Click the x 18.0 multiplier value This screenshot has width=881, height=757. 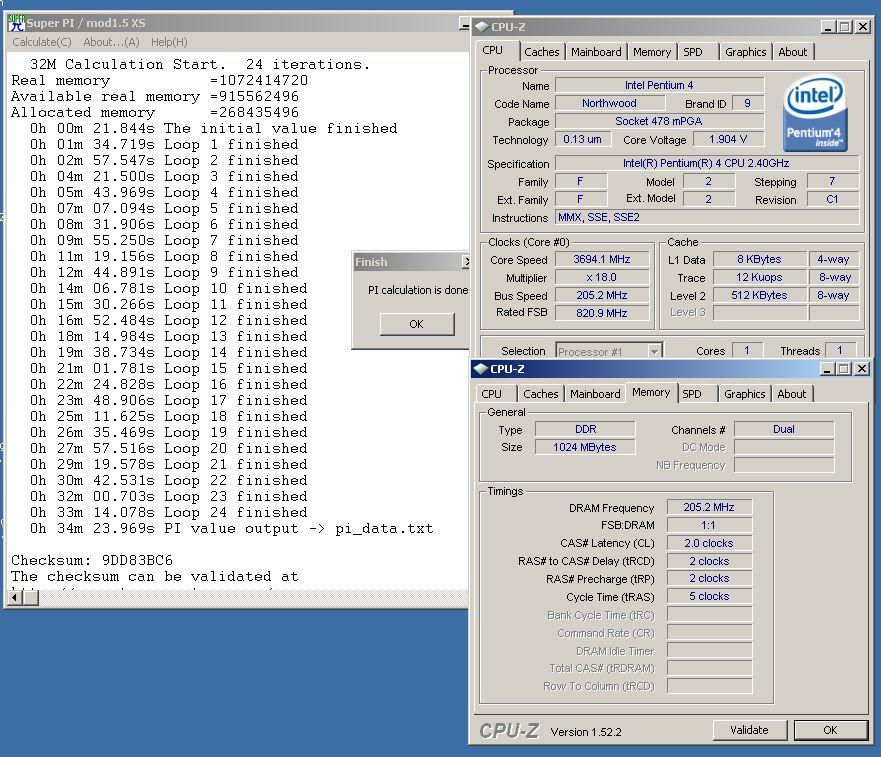click(x=602, y=278)
